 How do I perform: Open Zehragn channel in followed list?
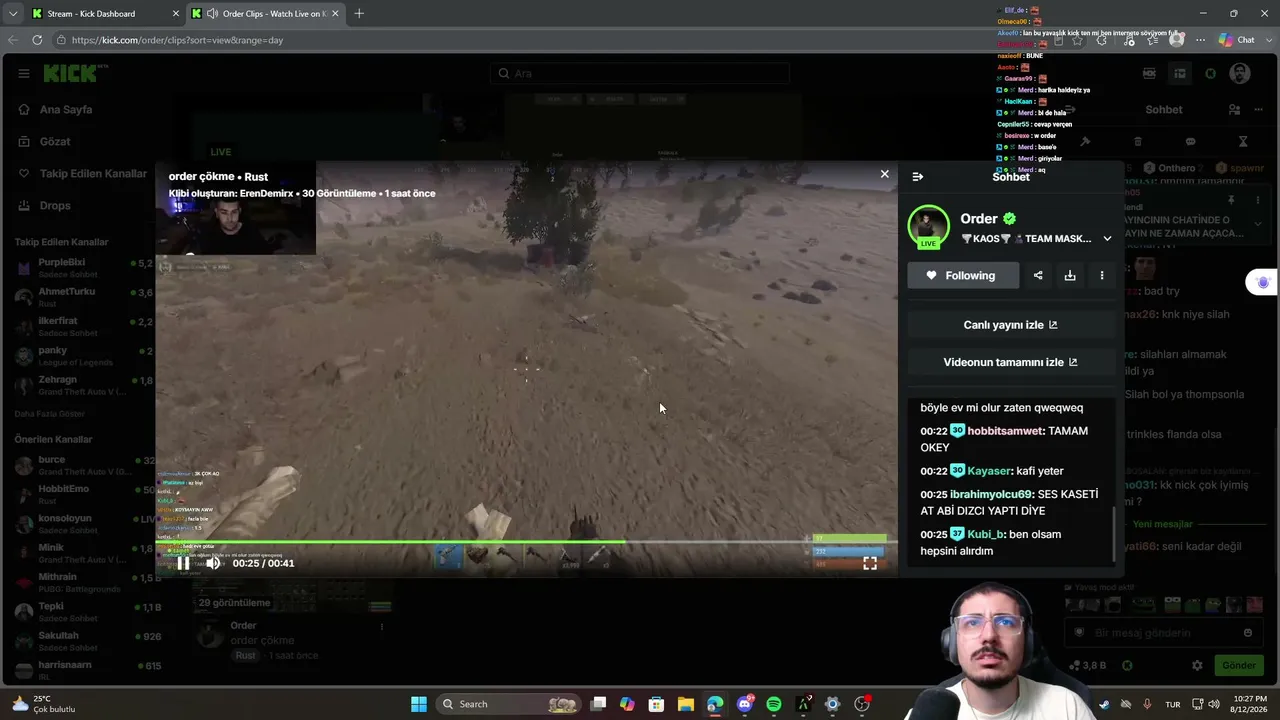tap(82, 385)
